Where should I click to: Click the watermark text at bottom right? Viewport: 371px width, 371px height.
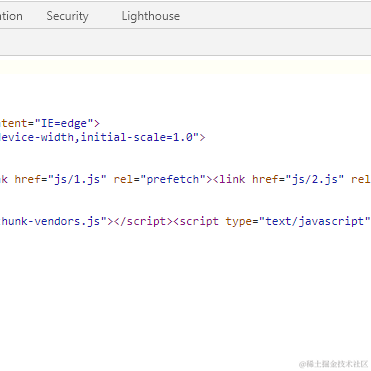[333, 363]
